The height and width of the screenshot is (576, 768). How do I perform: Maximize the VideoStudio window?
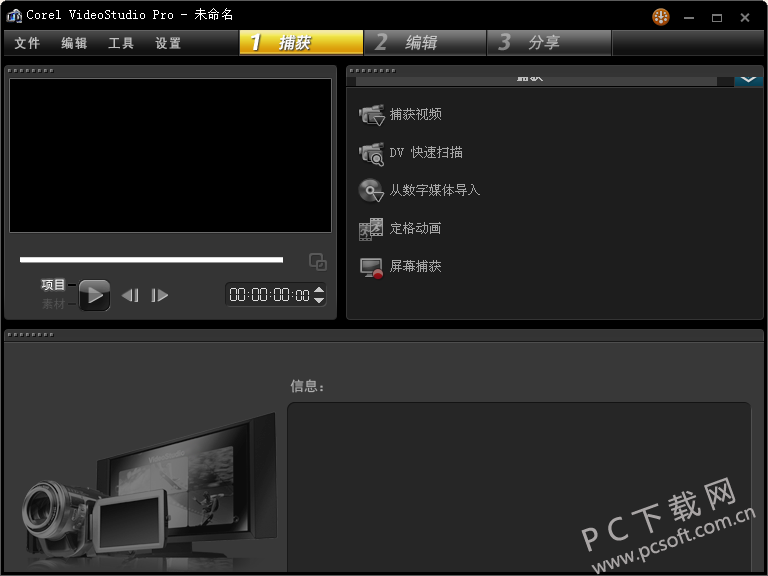pos(717,18)
